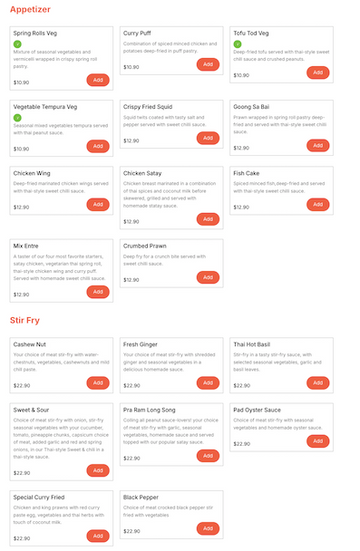Image resolution: width=360 pixels, height=551 pixels.
Task: Select the Chicken Wing item title
Action: 32,173
